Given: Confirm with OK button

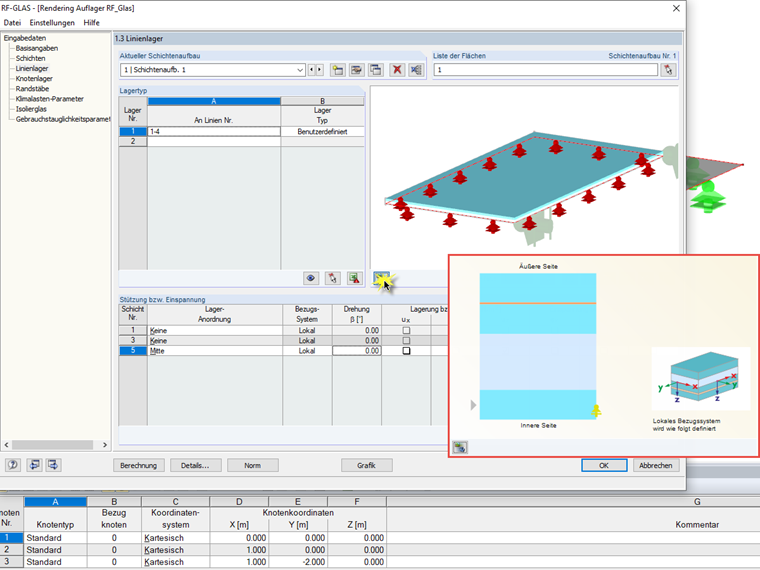Looking at the screenshot, I should tap(604, 465).
